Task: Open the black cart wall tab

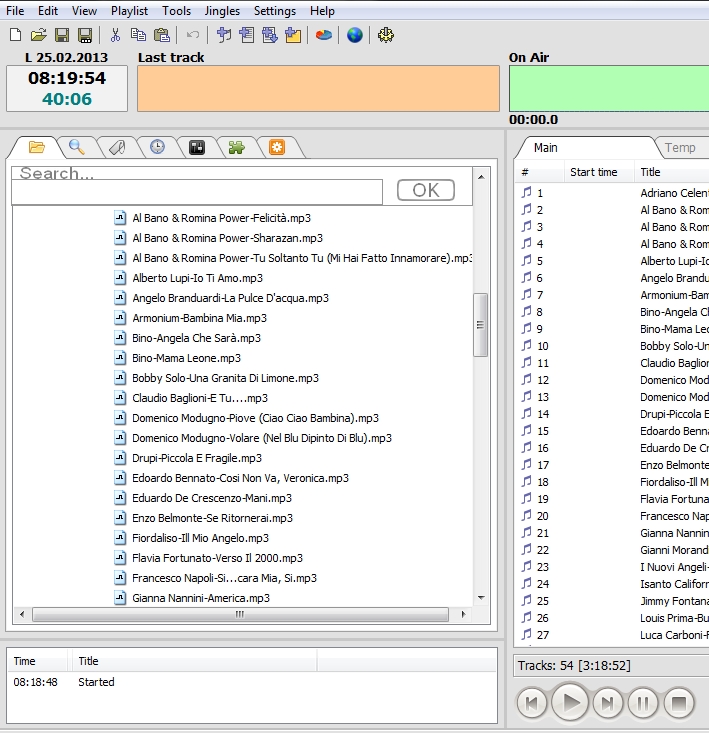Action: point(197,148)
